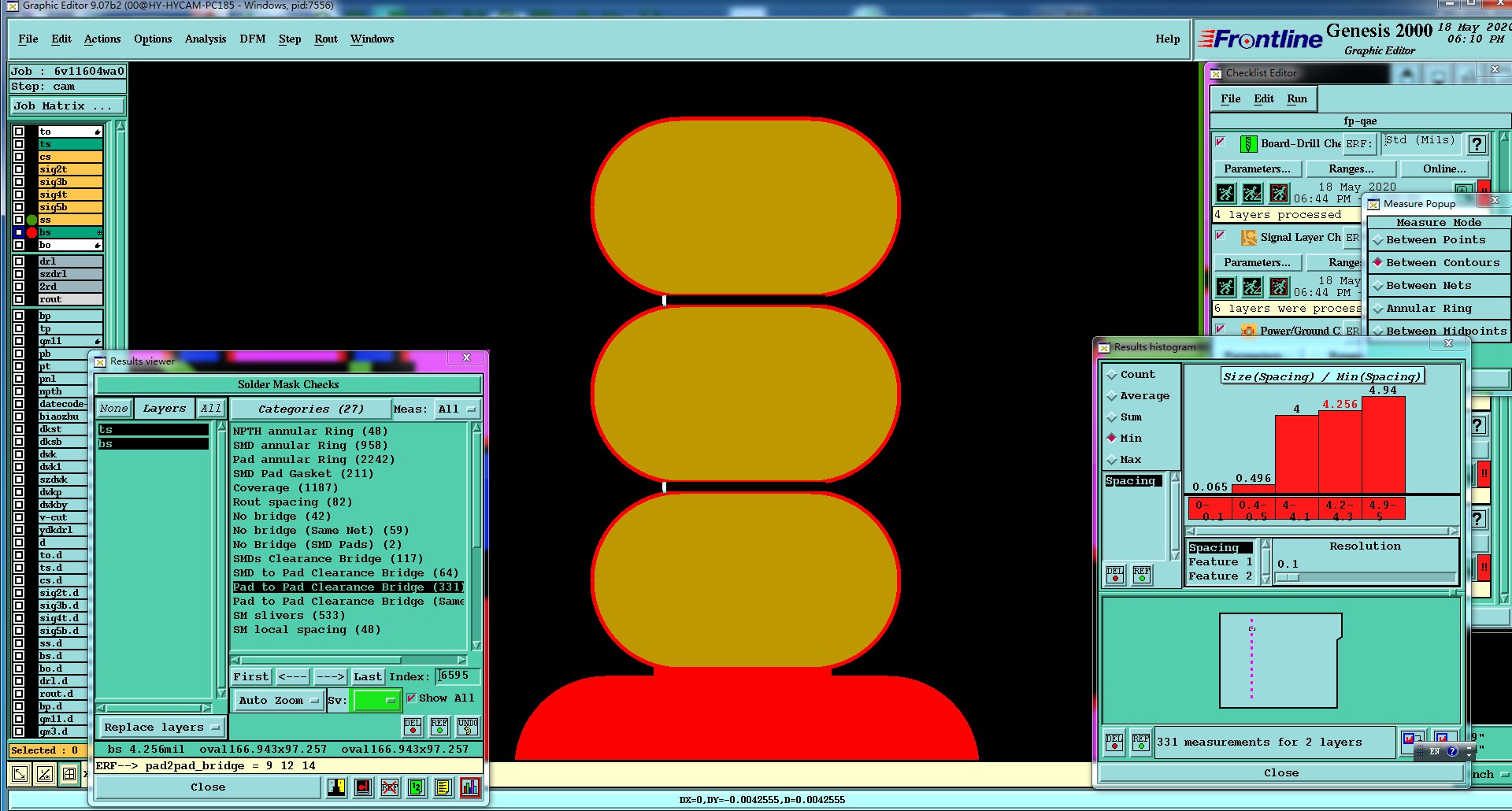Toggle the Board-Drill Checks checkbox
The width and height of the screenshot is (1512, 811).
tap(1220, 142)
